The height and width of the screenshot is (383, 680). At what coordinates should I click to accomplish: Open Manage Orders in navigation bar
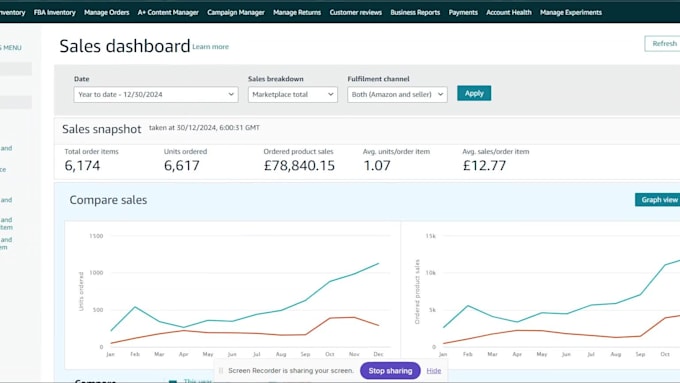click(107, 13)
